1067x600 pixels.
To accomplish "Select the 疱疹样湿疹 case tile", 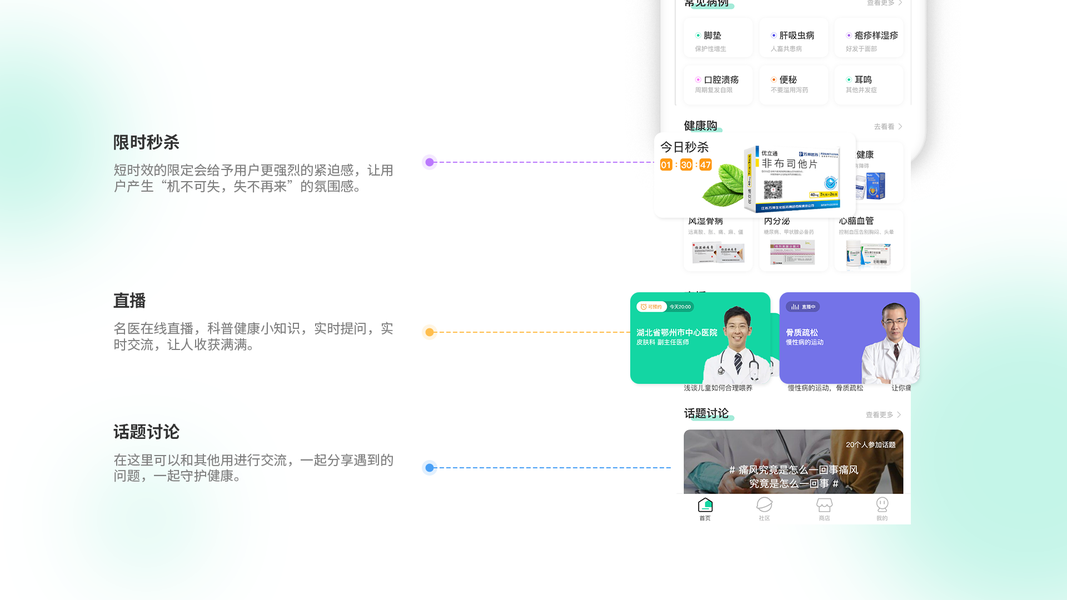I will tap(869, 40).
